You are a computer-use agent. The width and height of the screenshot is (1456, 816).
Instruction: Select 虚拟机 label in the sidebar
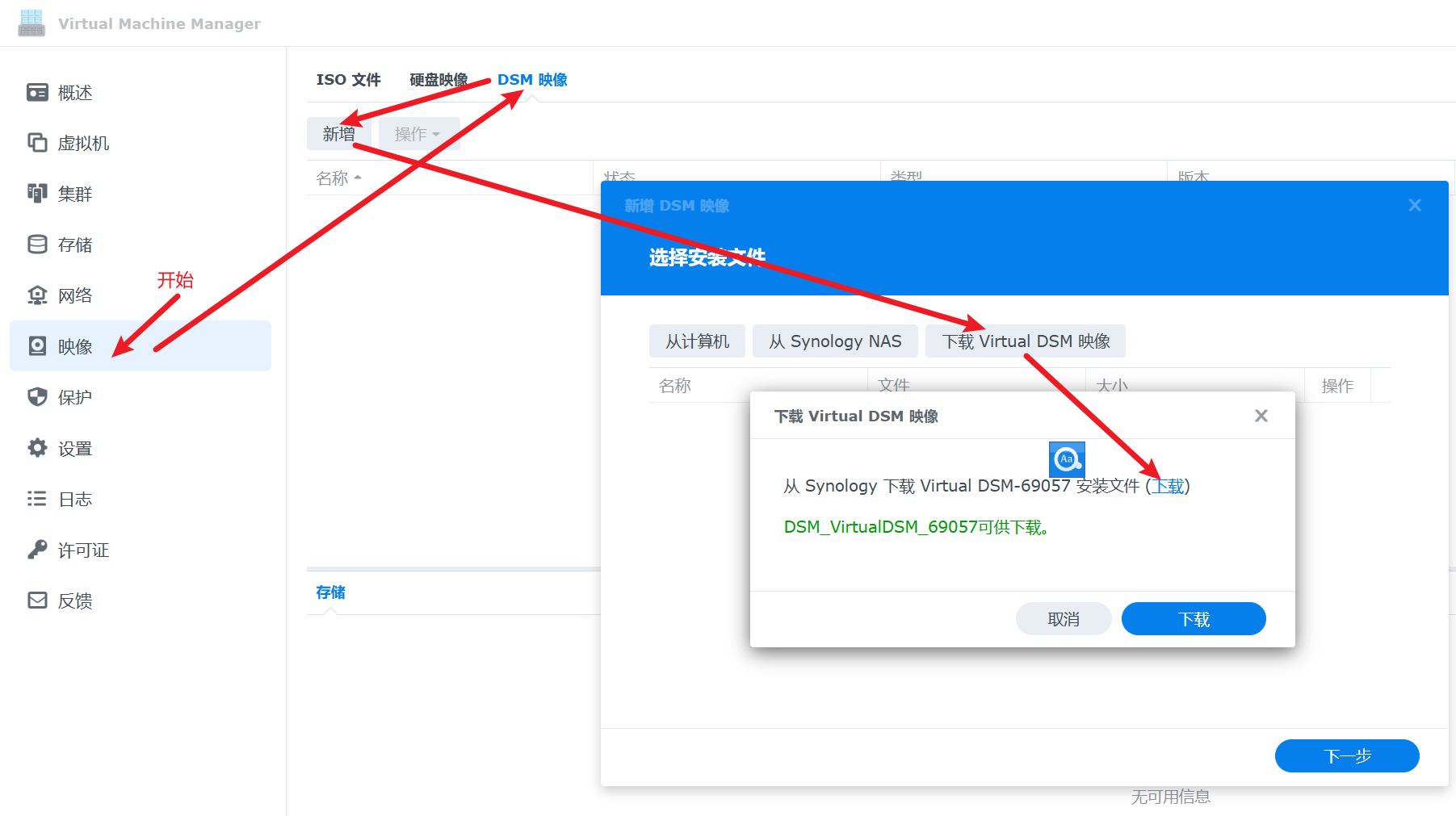[83, 144]
